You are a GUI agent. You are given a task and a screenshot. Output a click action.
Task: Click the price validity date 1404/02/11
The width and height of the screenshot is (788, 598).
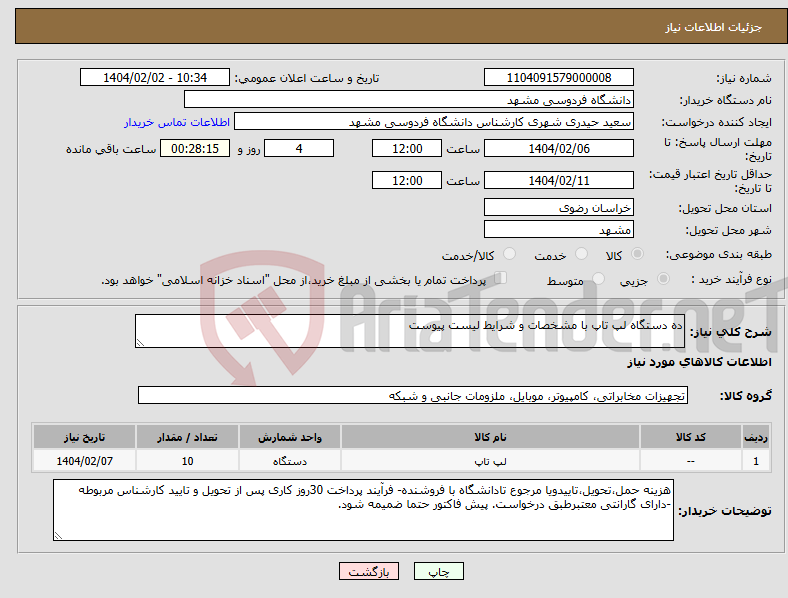pos(559,180)
